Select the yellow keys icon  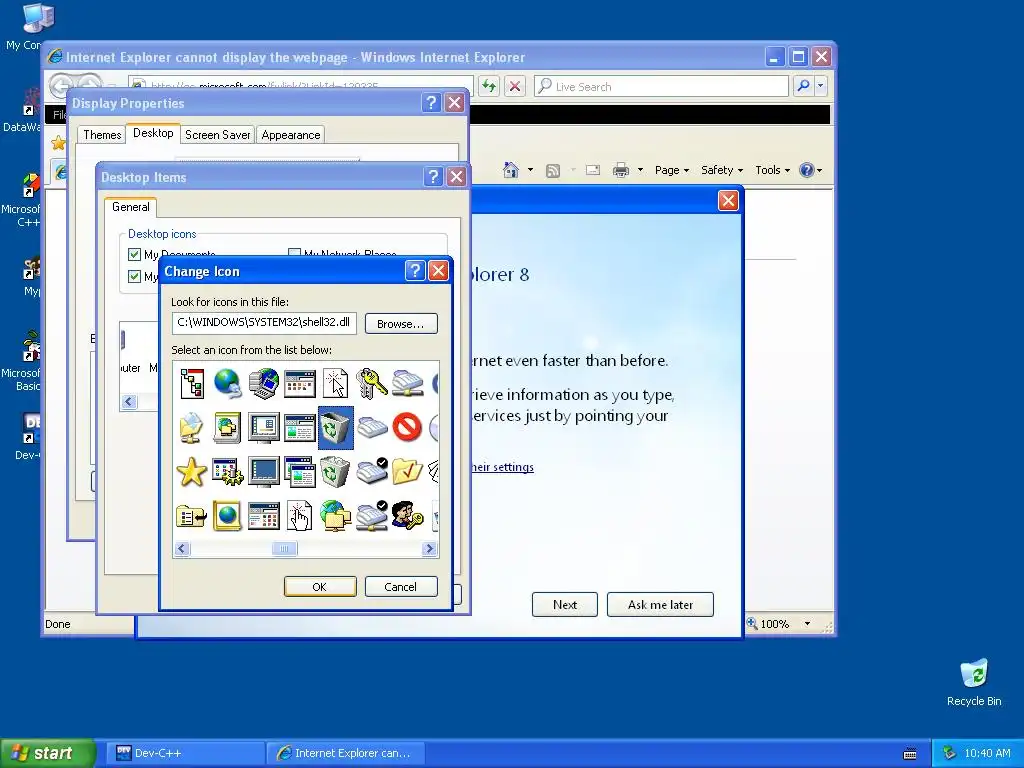372,383
